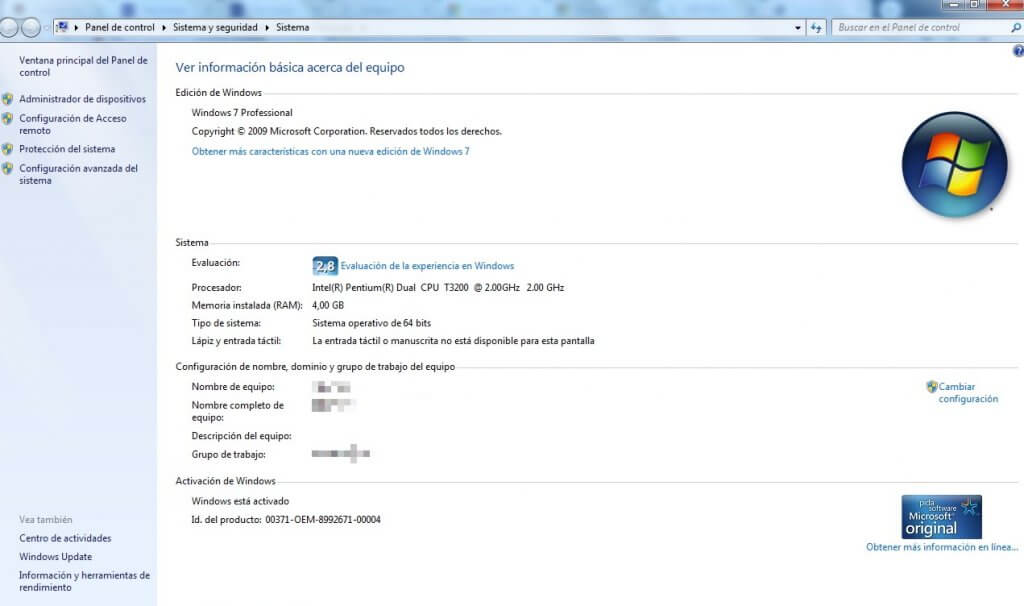
Task: Click the touch input unavailable text
Action: click(x=453, y=341)
